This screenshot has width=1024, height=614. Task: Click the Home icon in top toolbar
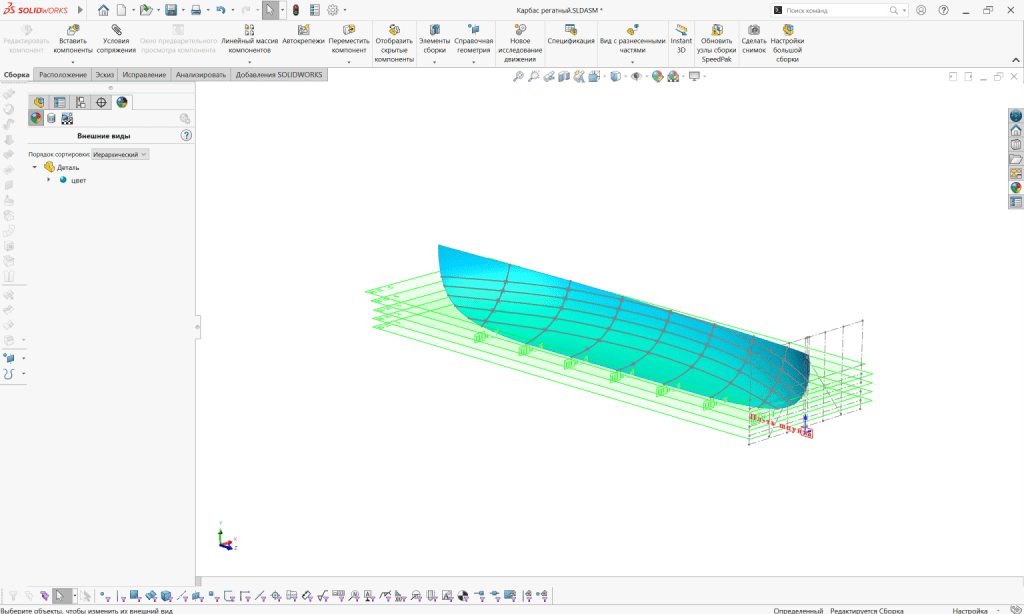pos(103,10)
